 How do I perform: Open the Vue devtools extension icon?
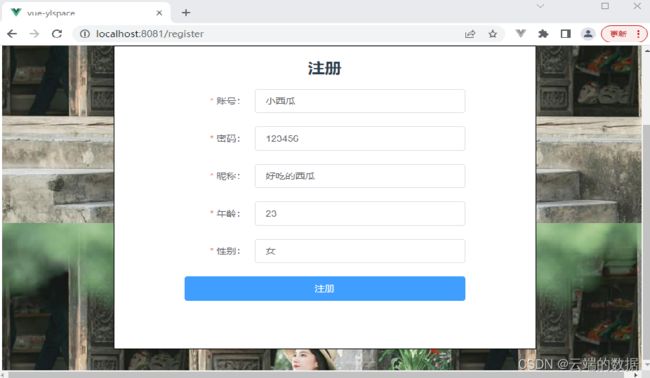(521, 34)
